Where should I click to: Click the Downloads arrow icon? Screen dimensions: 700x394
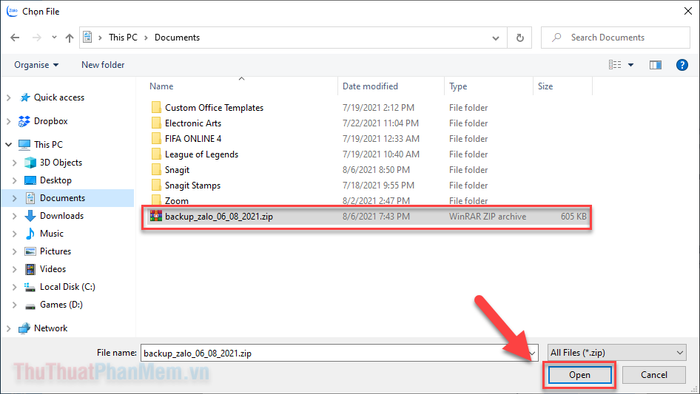point(30,216)
